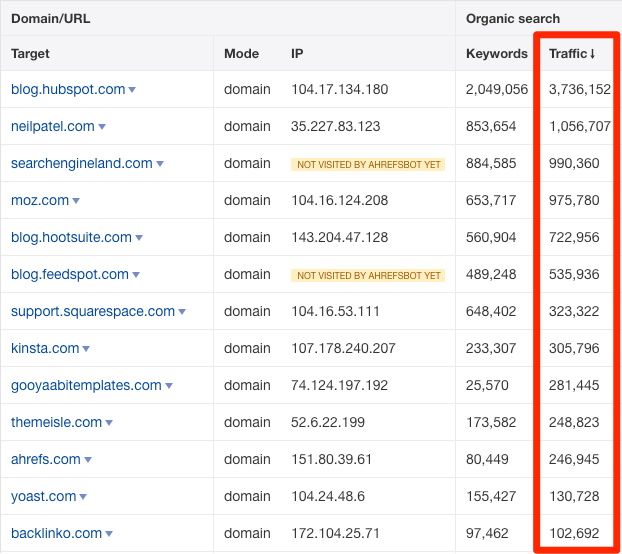Visit the themeisle.com domain link

(x=56, y=422)
